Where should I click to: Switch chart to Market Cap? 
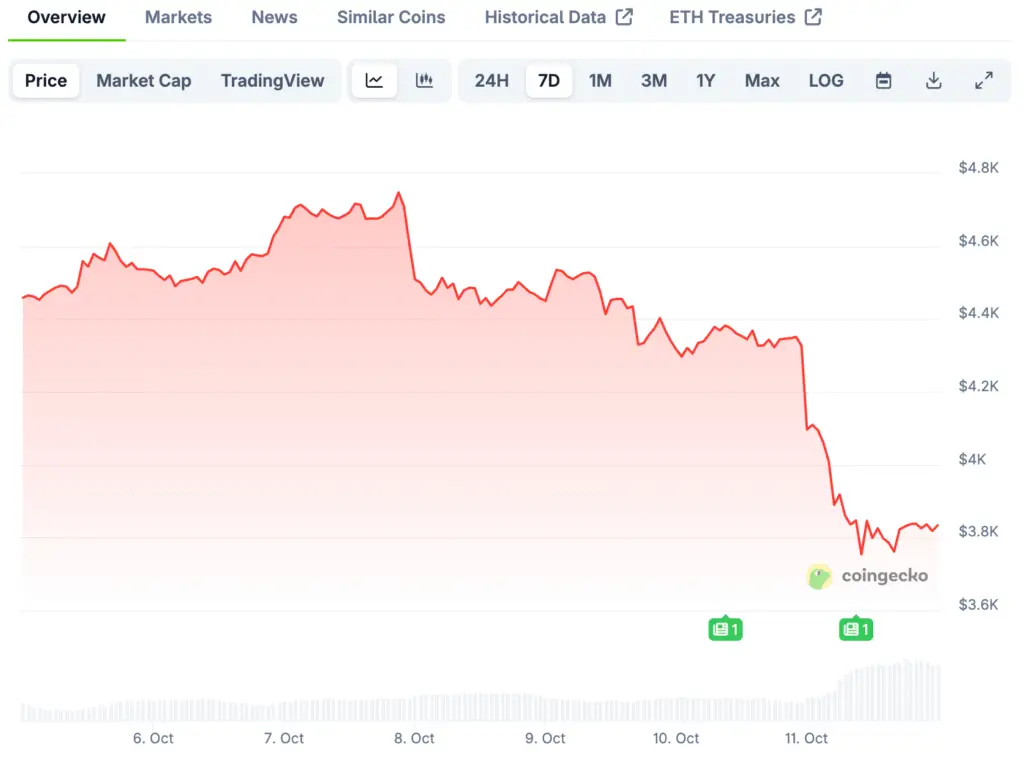pyautogui.click(x=143, y=81)
